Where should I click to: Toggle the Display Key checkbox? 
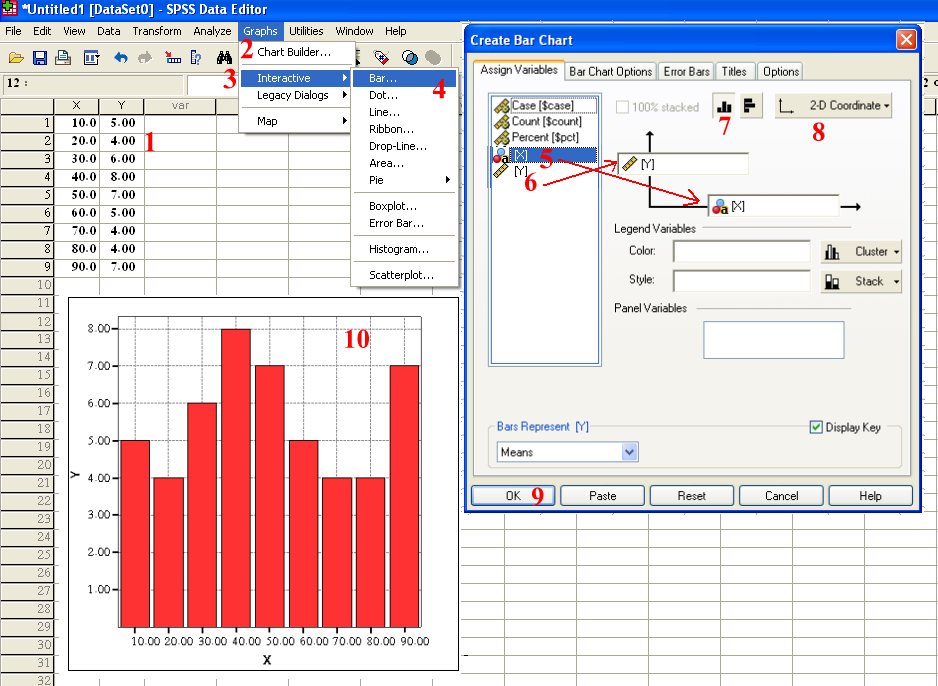(816, 427)
